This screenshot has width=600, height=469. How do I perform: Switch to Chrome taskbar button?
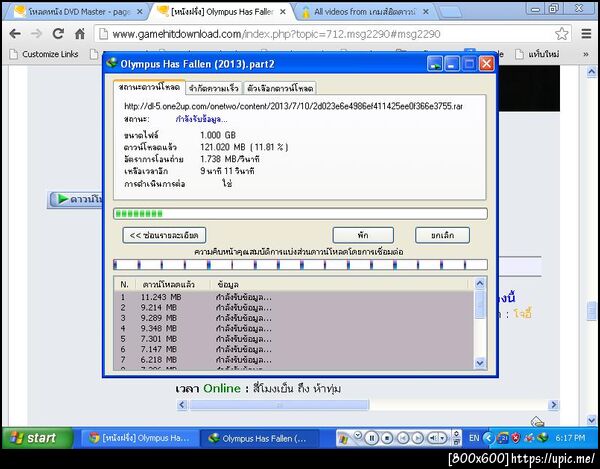140,438
